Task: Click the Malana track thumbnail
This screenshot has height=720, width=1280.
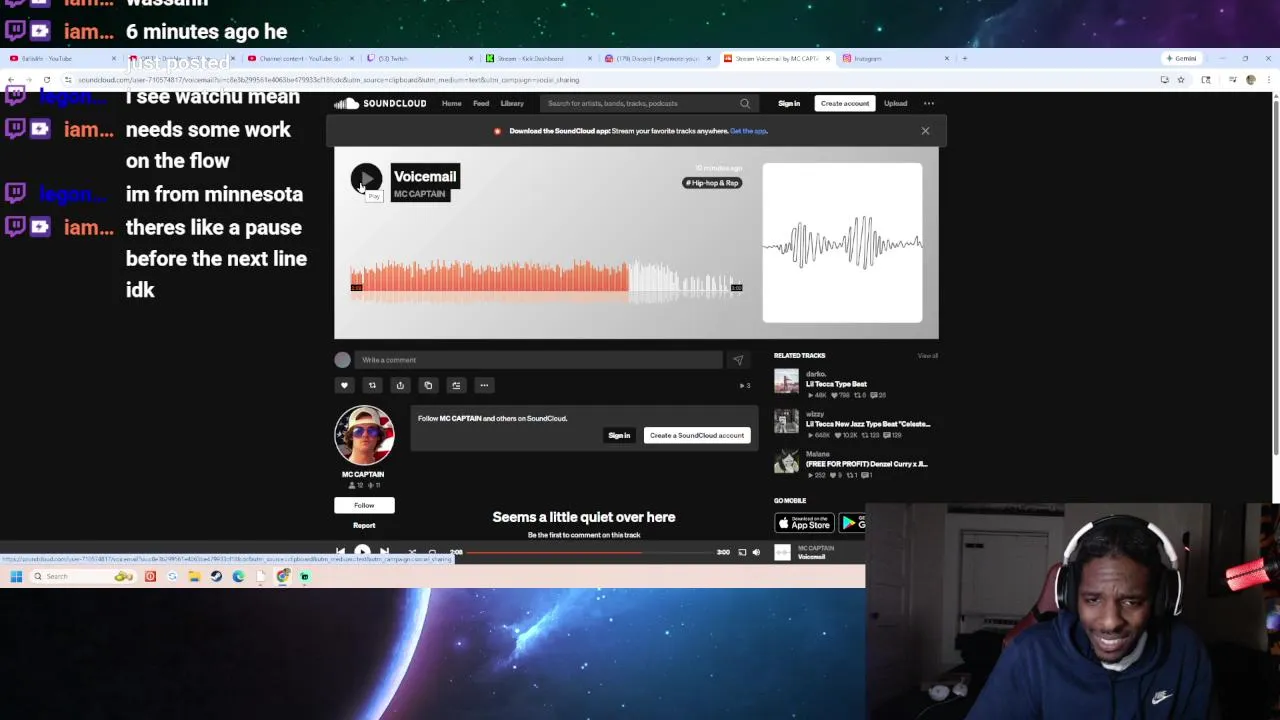Action: point(786,461)
